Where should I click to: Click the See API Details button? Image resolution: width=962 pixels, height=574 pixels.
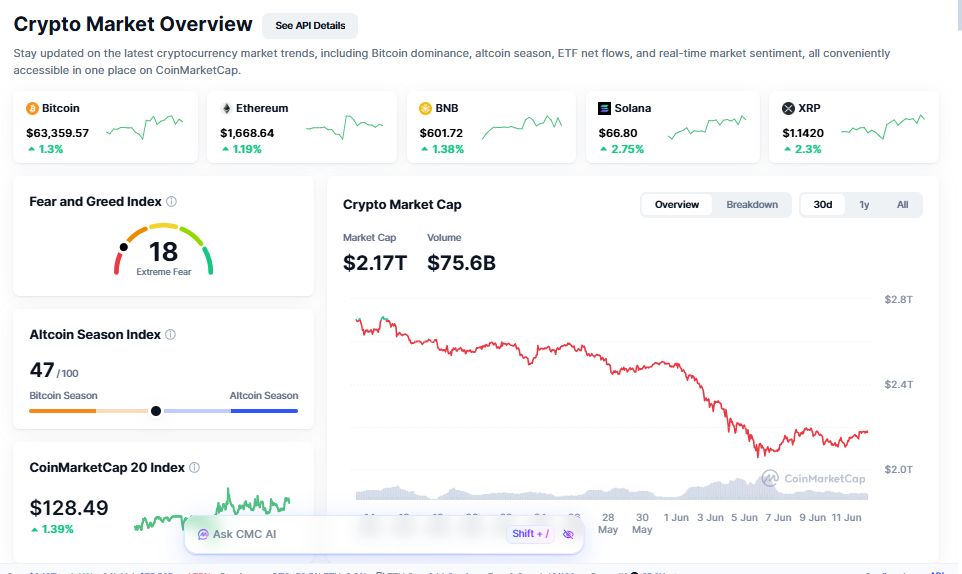click(x=310, y=26)
